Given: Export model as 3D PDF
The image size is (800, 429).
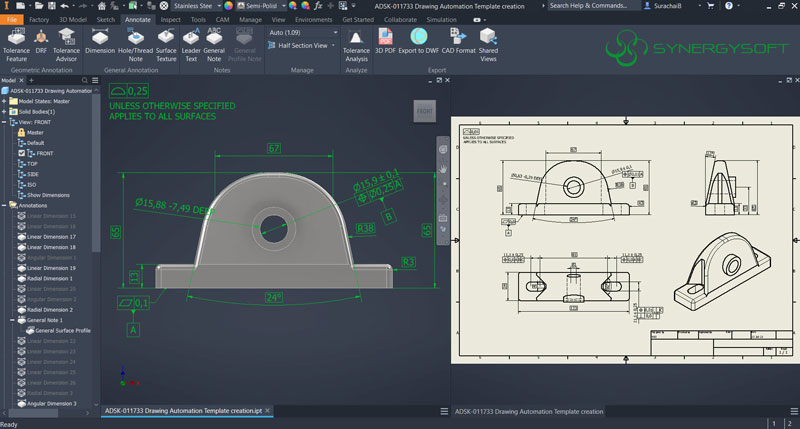Looking at the screenshot, I should [385, 42].
